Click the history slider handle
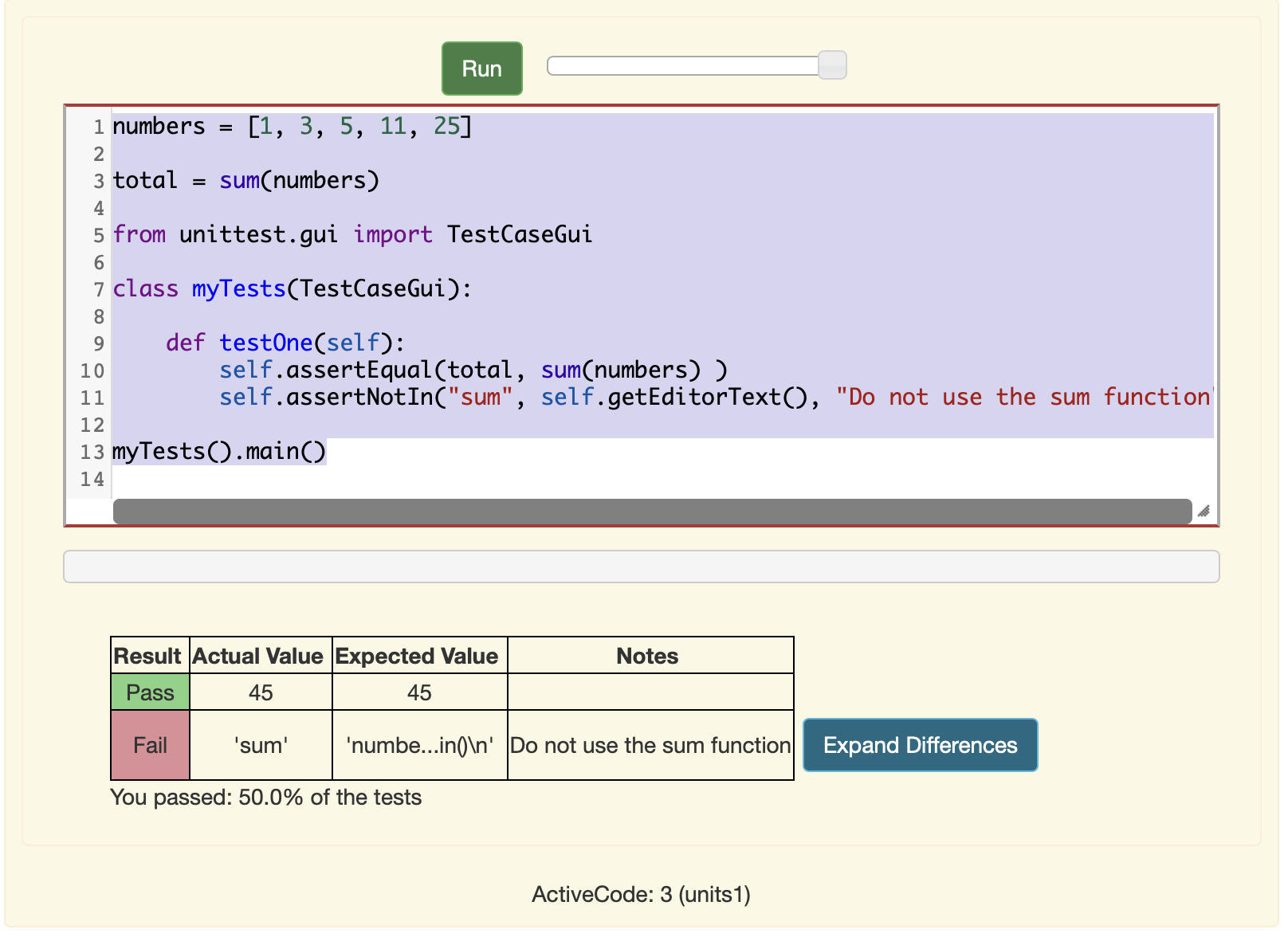This screenshot has height=937, width=1288. (832, 65)
